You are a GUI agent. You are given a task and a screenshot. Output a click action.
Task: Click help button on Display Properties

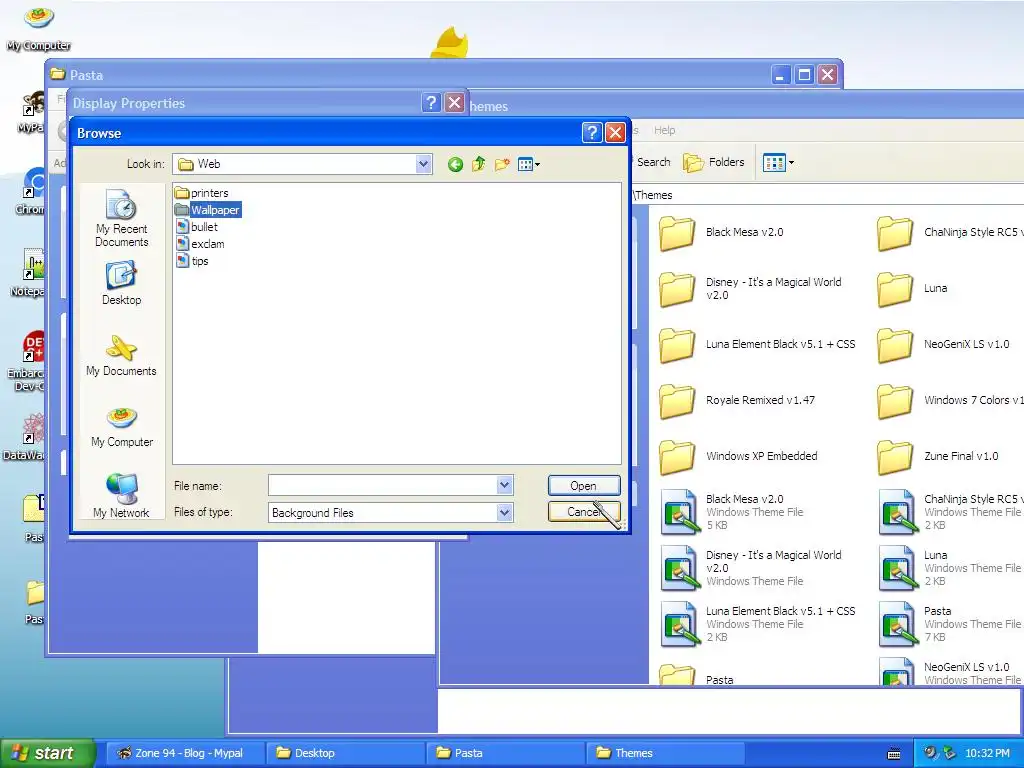tap(431, 103)
